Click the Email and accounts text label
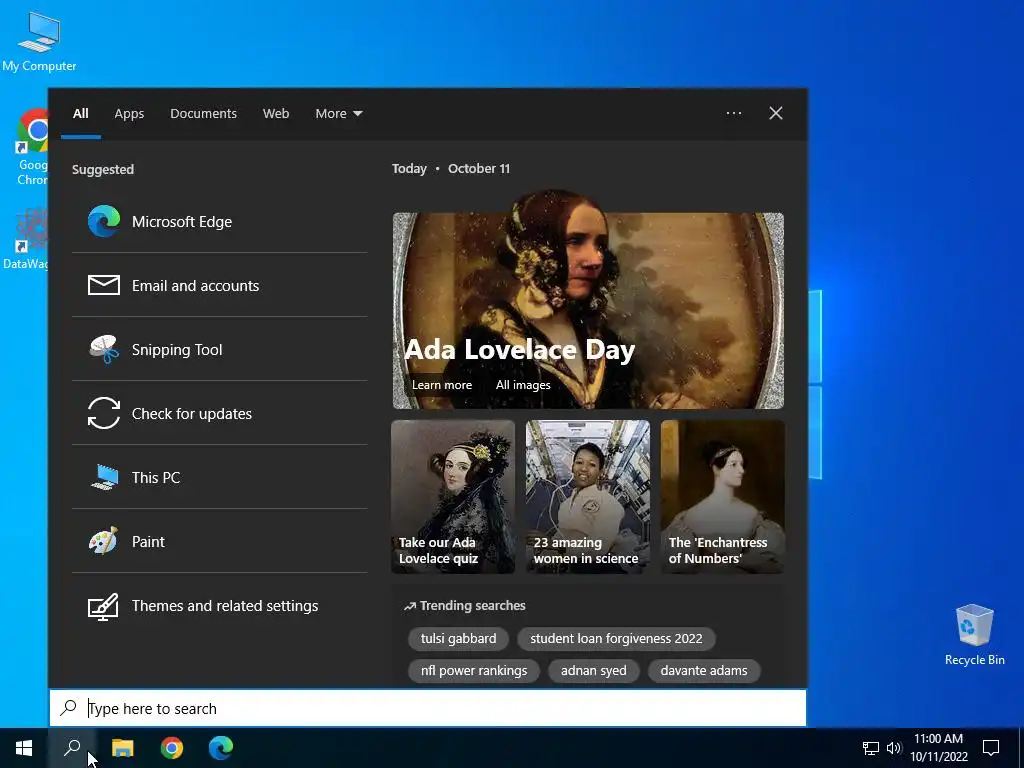Image resolution: width=1024 pixels, height=768 pixels. [195, 286]
